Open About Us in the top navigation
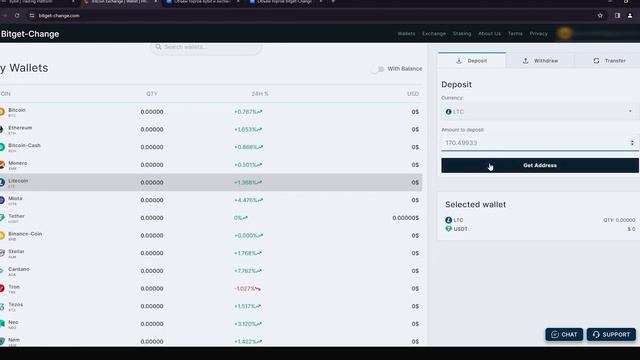This screenshot has width=640, height=360. [489, 33]
